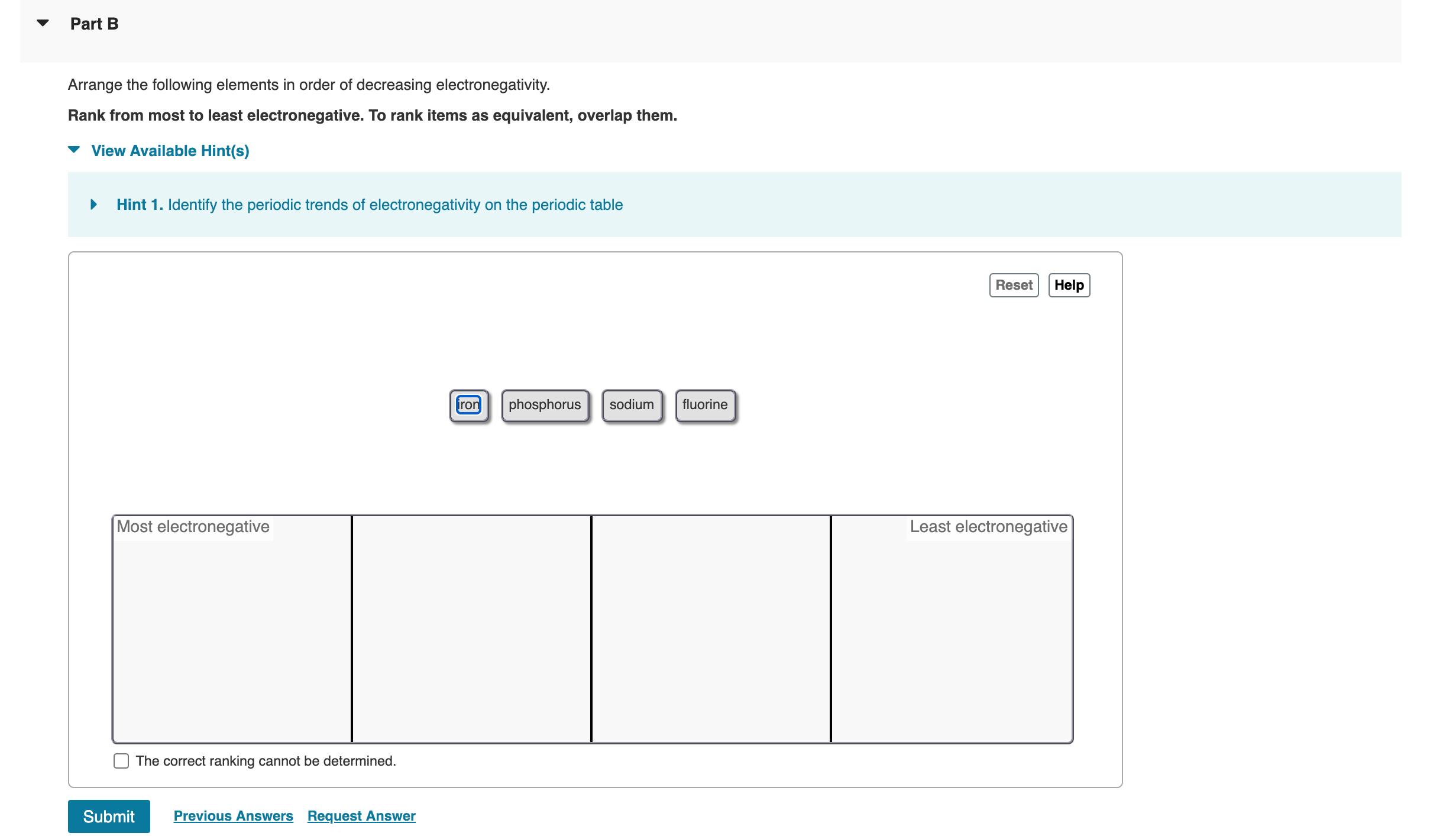
Task: Select the phosphorus tile
Action: tap(545, 405)
